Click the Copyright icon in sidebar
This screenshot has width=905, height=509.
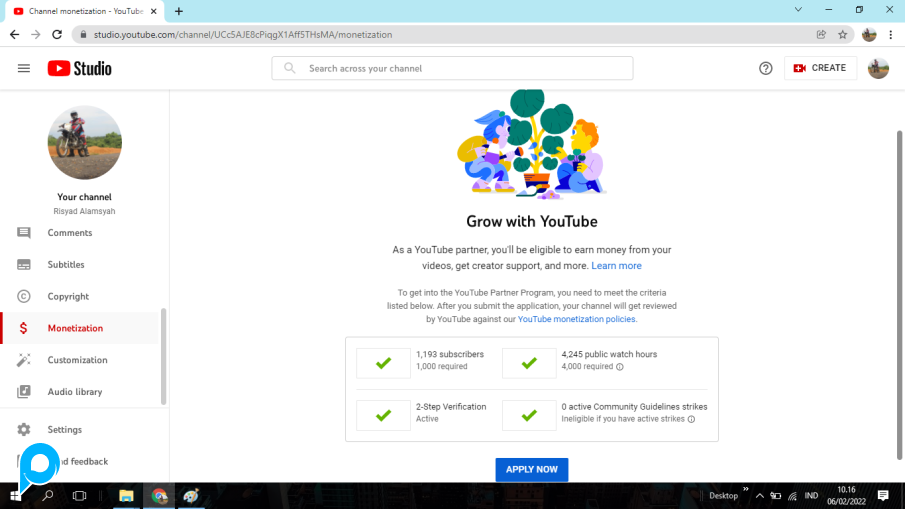click(24, 297)
